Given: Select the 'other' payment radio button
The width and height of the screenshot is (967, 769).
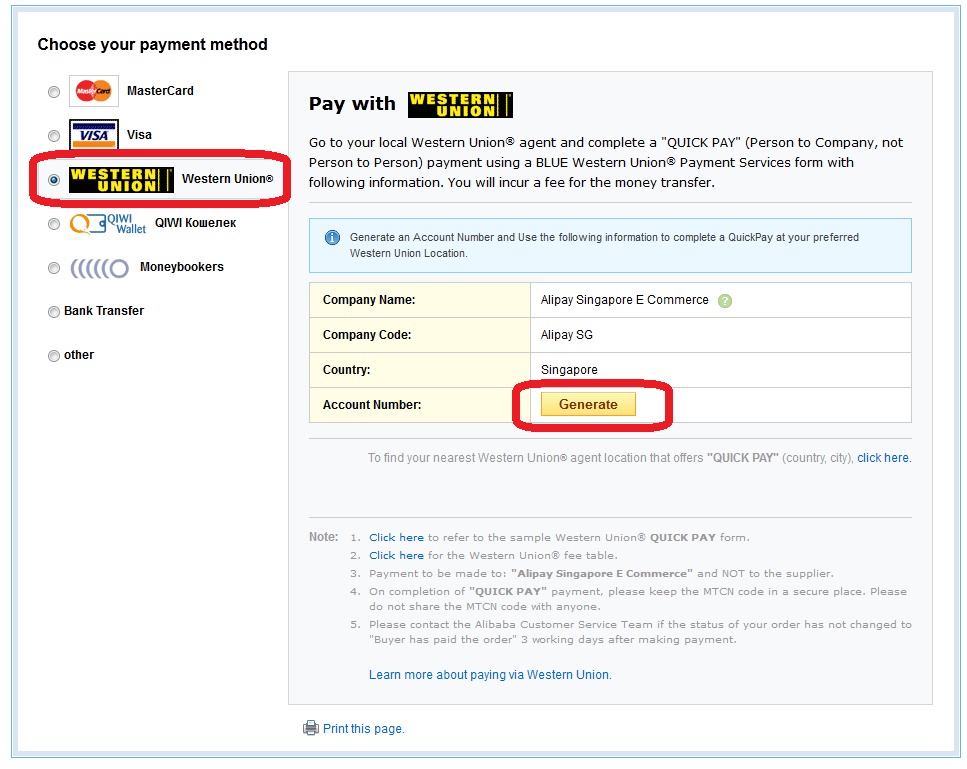Looking at the screenshot, I should coord(54,356).
